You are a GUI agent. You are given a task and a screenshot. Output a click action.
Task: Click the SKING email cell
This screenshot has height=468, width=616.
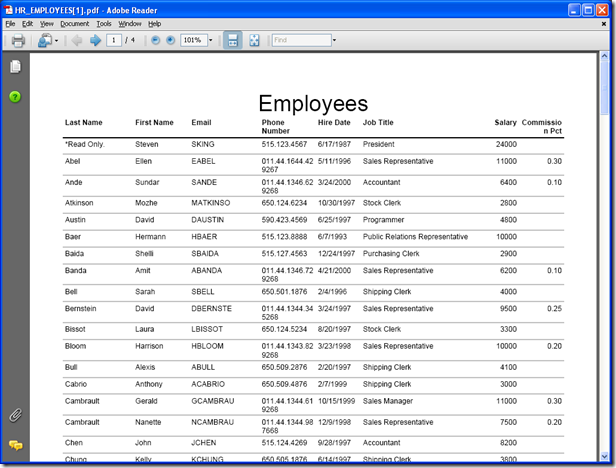point(203,144)
